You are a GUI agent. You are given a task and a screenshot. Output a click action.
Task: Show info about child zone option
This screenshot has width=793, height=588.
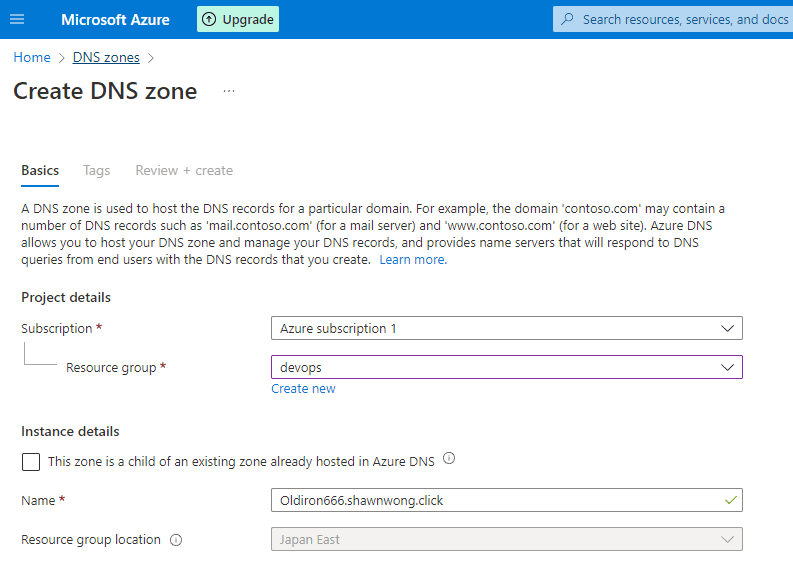(x=449, y=459)
